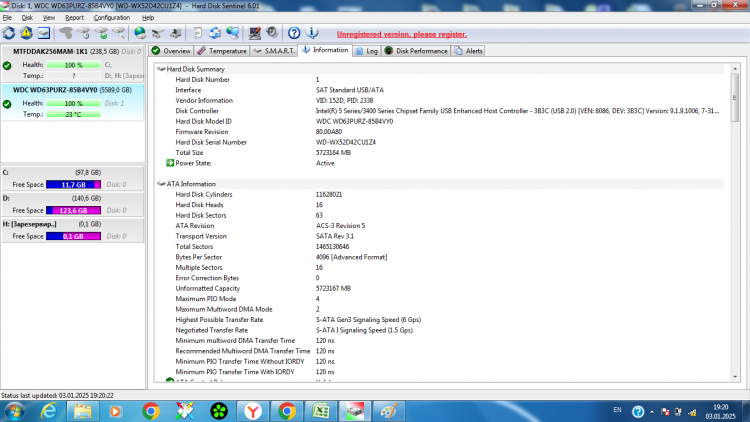Click the Firmware Revision value 80.00A80
The width and height of the screenshot is (750, 422).
pyautogui.click(x=329, y=132)
